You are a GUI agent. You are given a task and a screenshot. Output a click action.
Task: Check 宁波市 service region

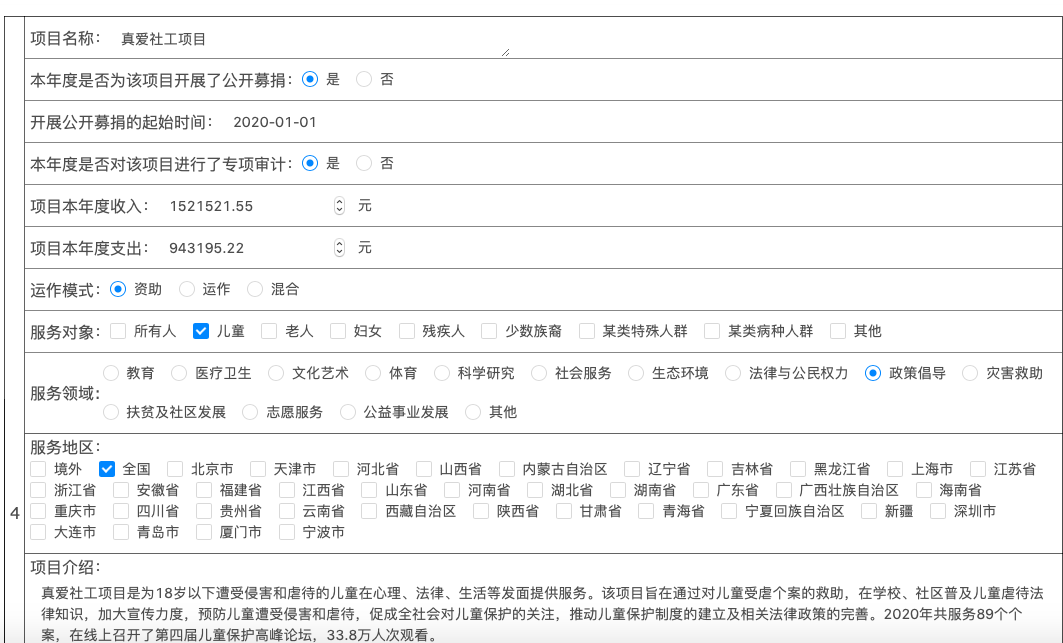tap(287, 532)
